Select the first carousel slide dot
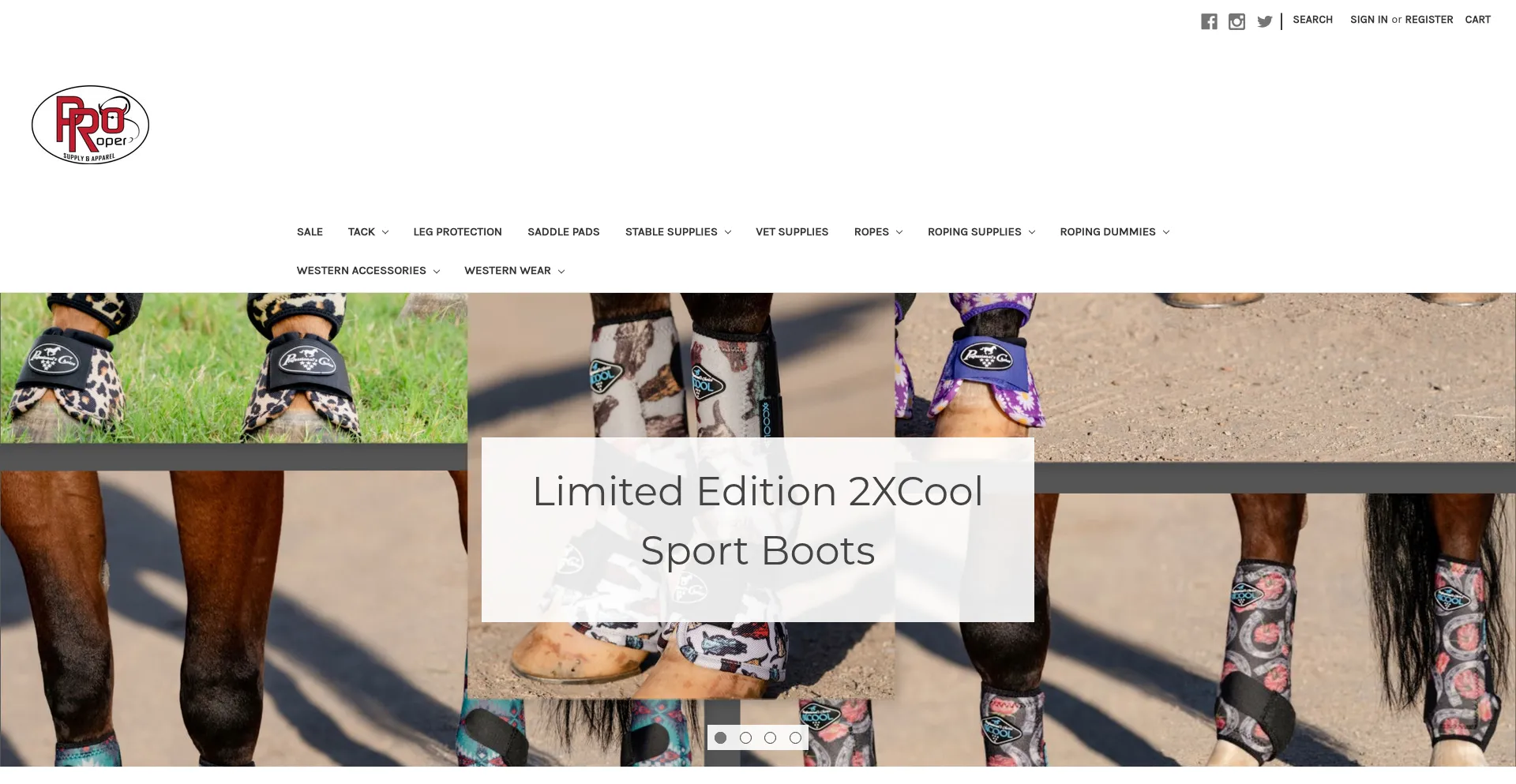The image size is (1516, 784). pos(720,737)
